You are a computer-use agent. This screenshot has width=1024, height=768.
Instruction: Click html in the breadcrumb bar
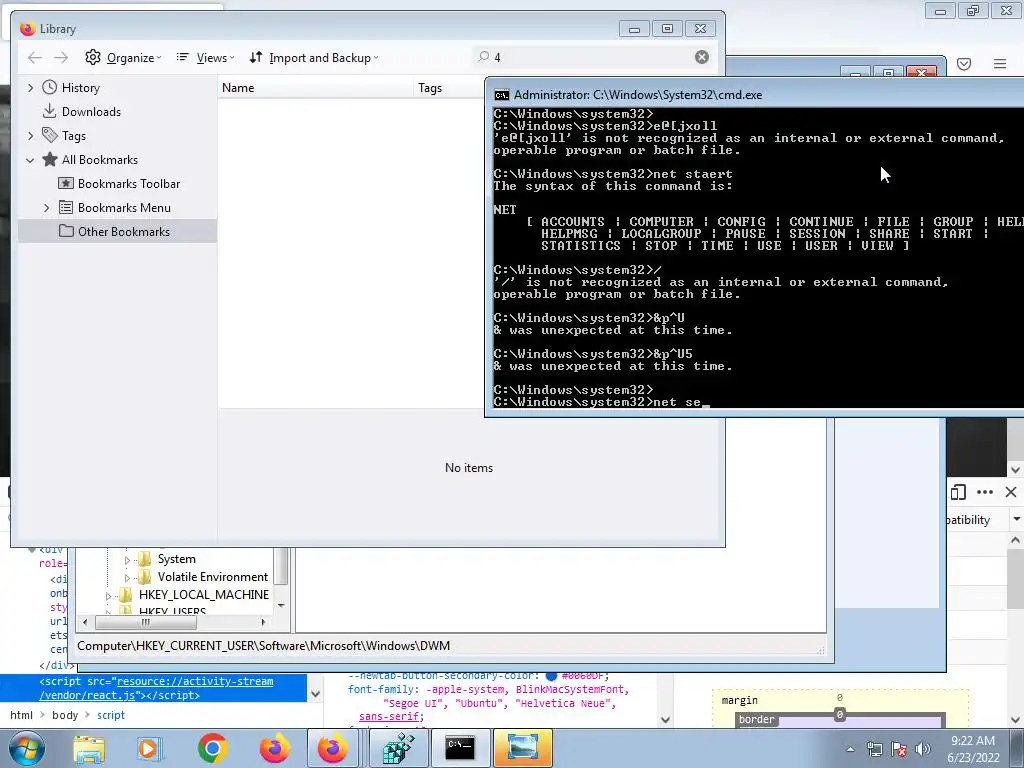click(21, 715)
